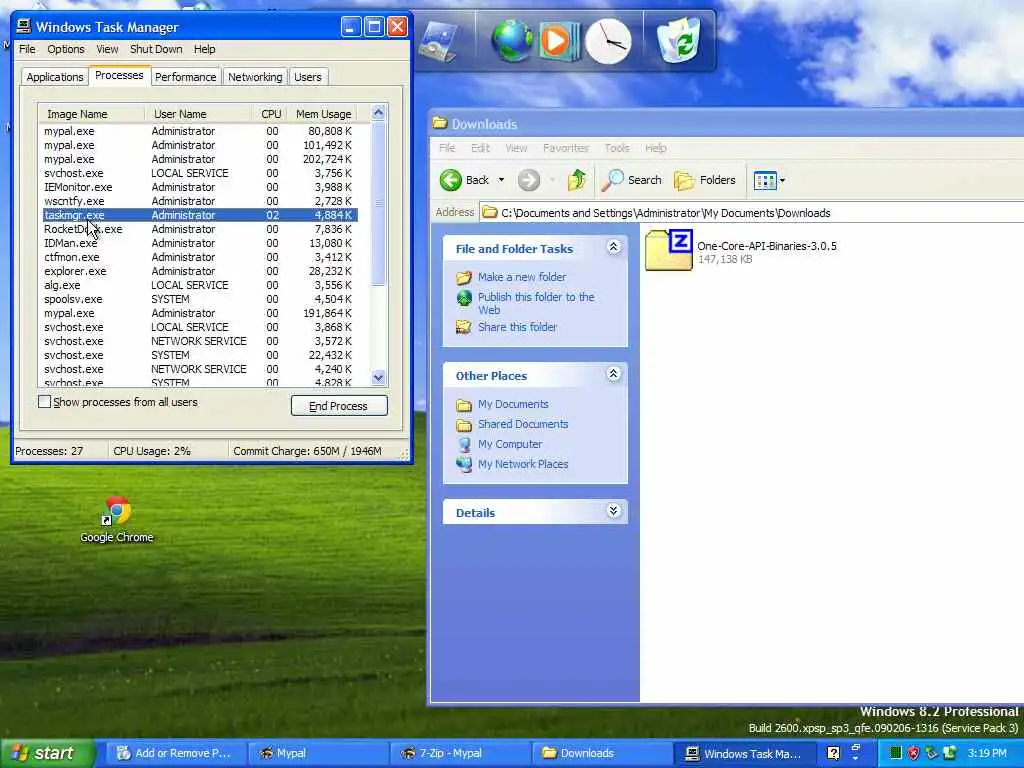Click the 3:19 PM system clock

pyautogui.click(x=987, y=753)
